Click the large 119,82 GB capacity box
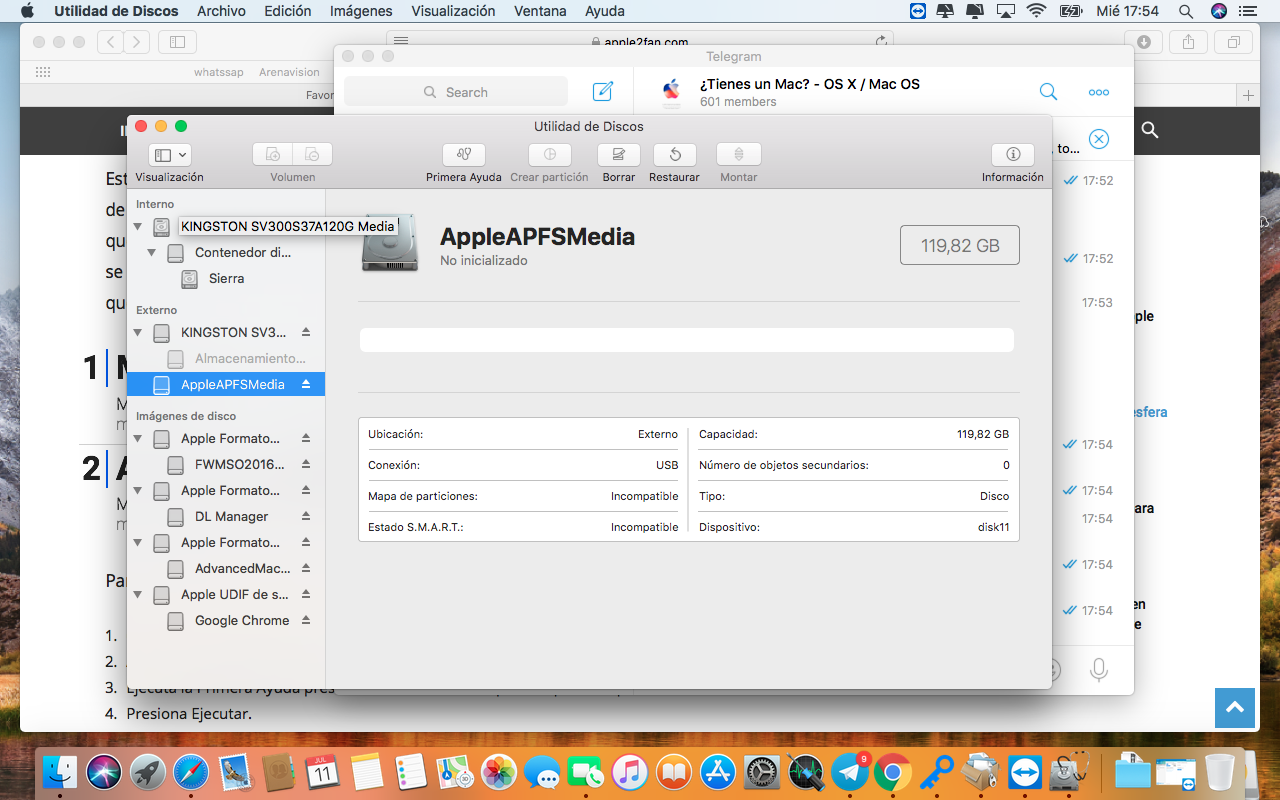Viewport: 1280px width, 800px height. click(960, 245)
